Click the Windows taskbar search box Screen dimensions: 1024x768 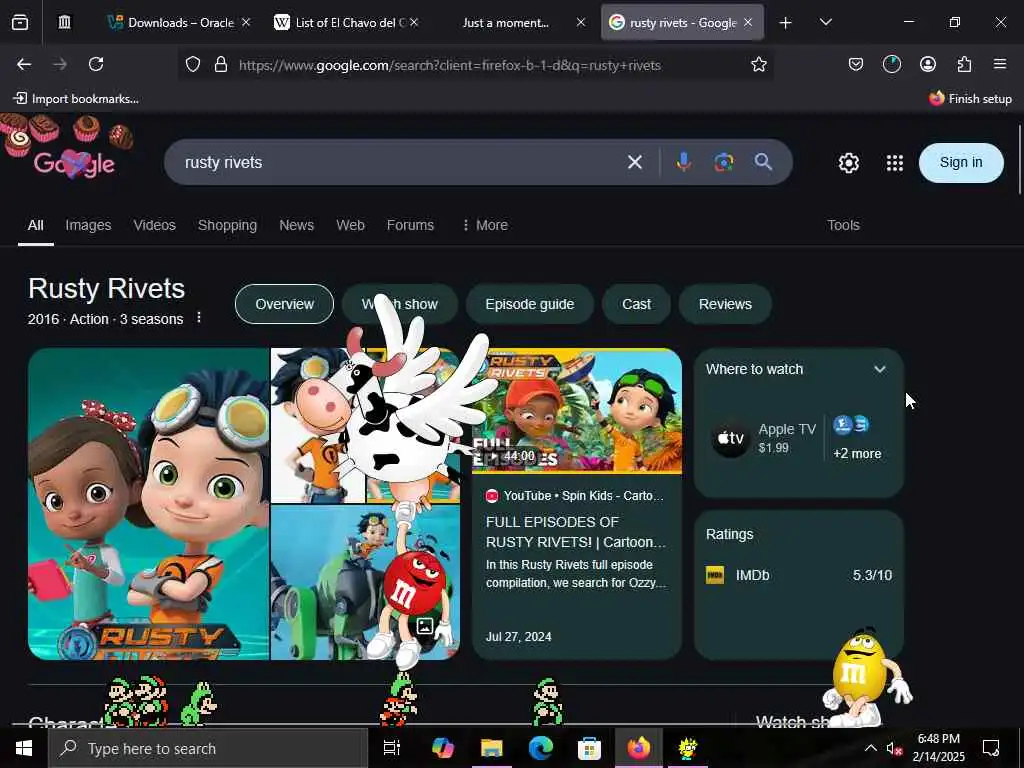tap(208, 748)
